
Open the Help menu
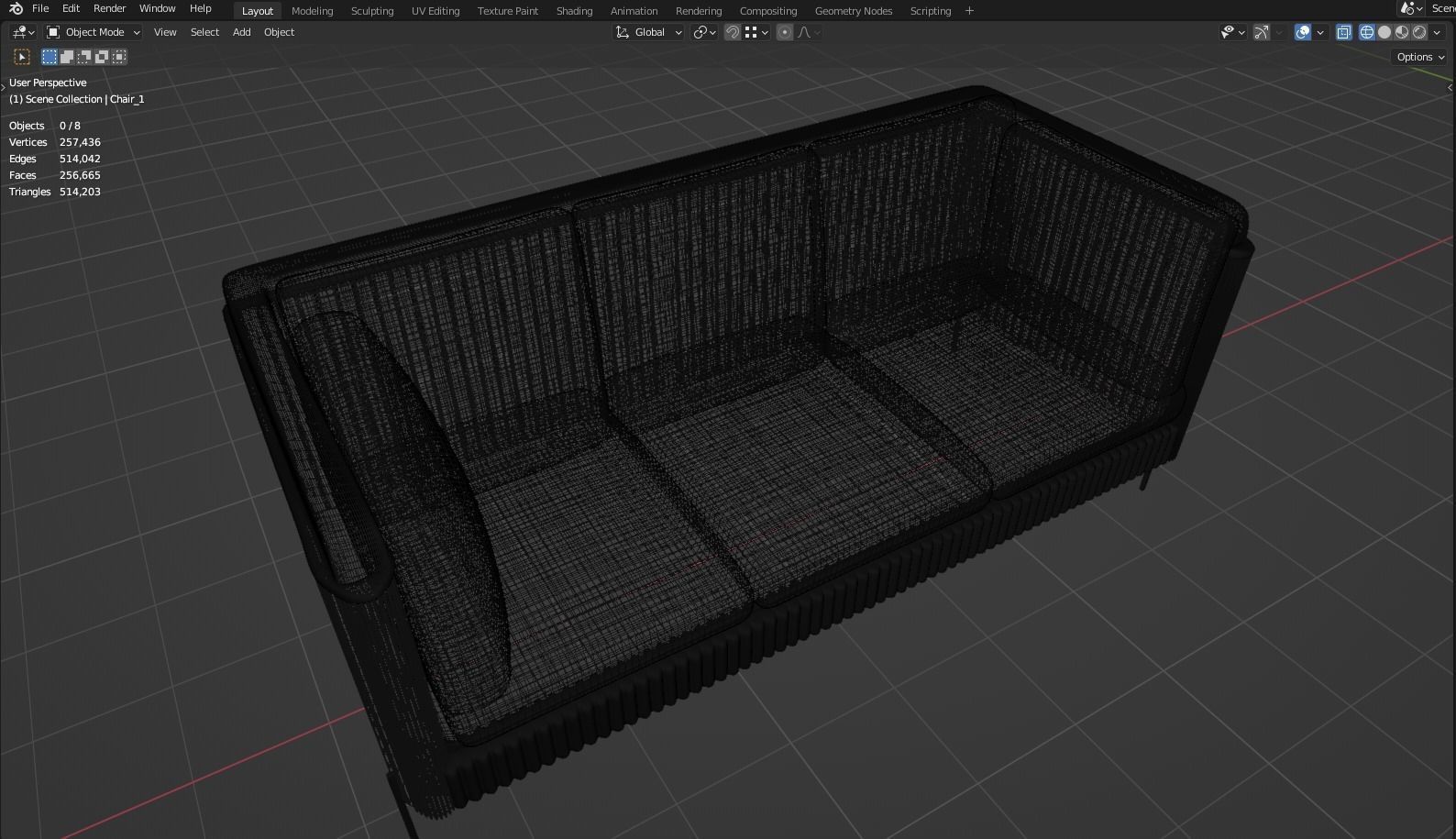[x=200, y=8]
